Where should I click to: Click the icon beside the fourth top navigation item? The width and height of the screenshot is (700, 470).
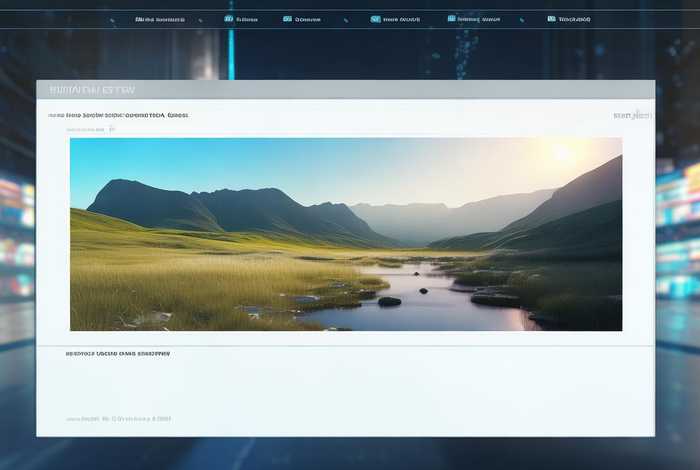point(375,19)
